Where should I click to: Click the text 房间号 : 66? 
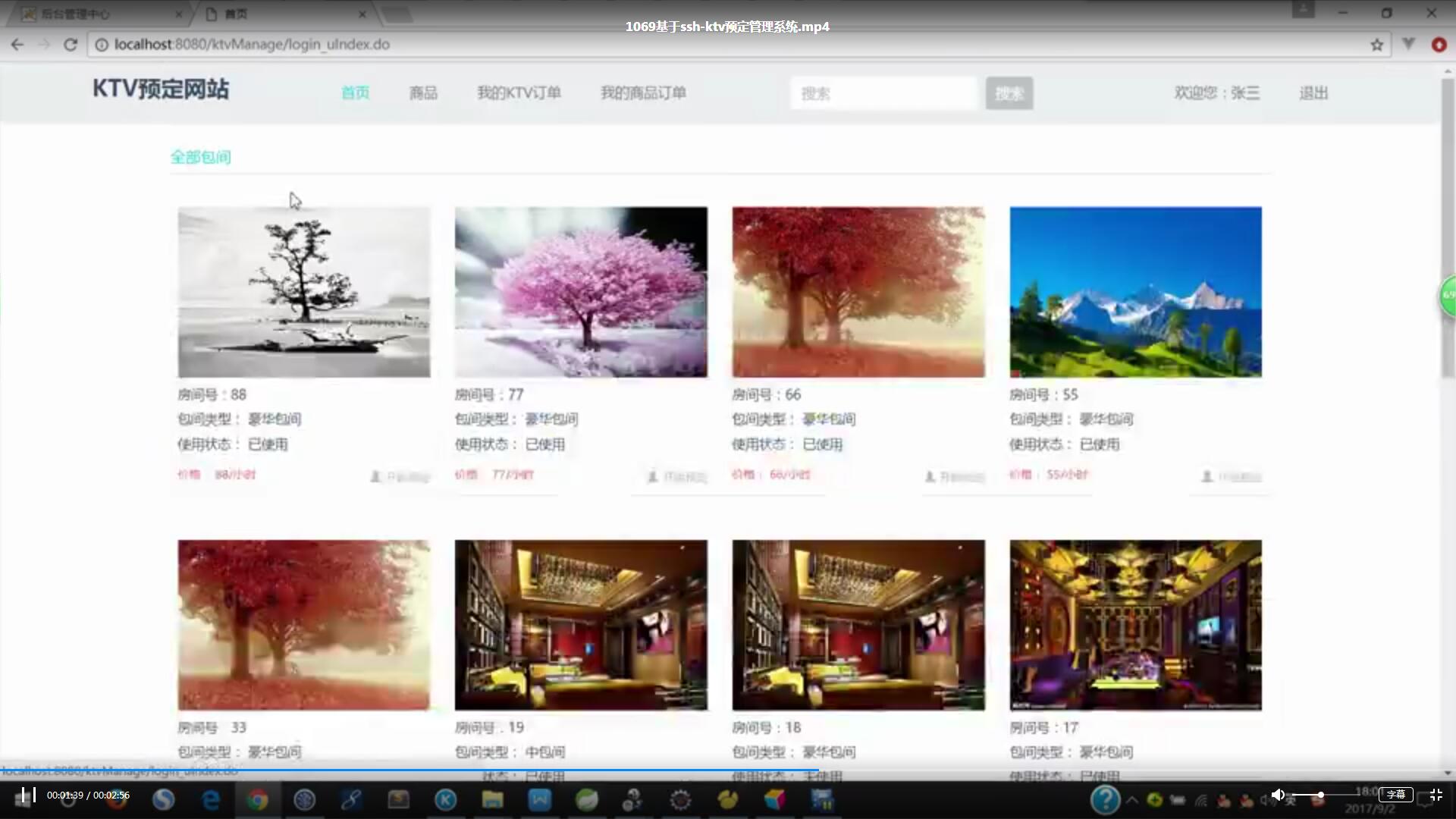click(x=766, y=394)
